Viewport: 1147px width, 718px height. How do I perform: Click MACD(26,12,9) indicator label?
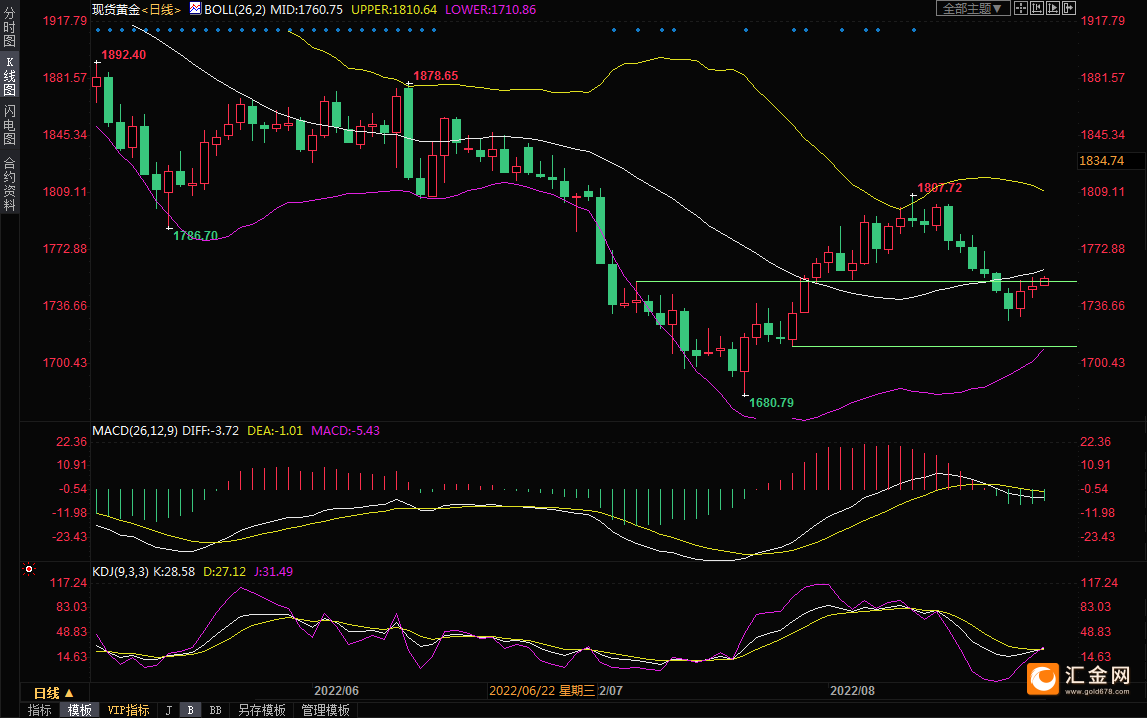(135, 431)
